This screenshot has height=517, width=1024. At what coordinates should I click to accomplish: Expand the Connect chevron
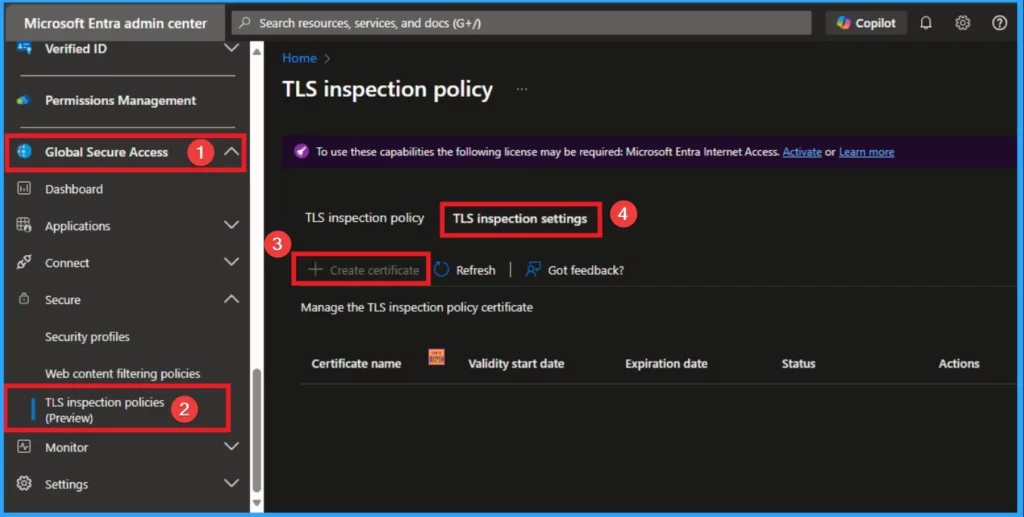point(231,262)
